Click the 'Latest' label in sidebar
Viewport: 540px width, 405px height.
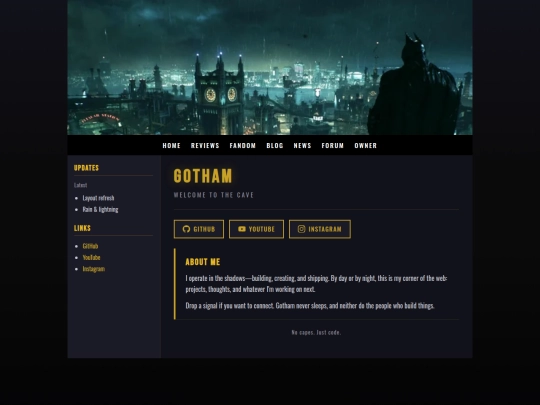(80, 185)
